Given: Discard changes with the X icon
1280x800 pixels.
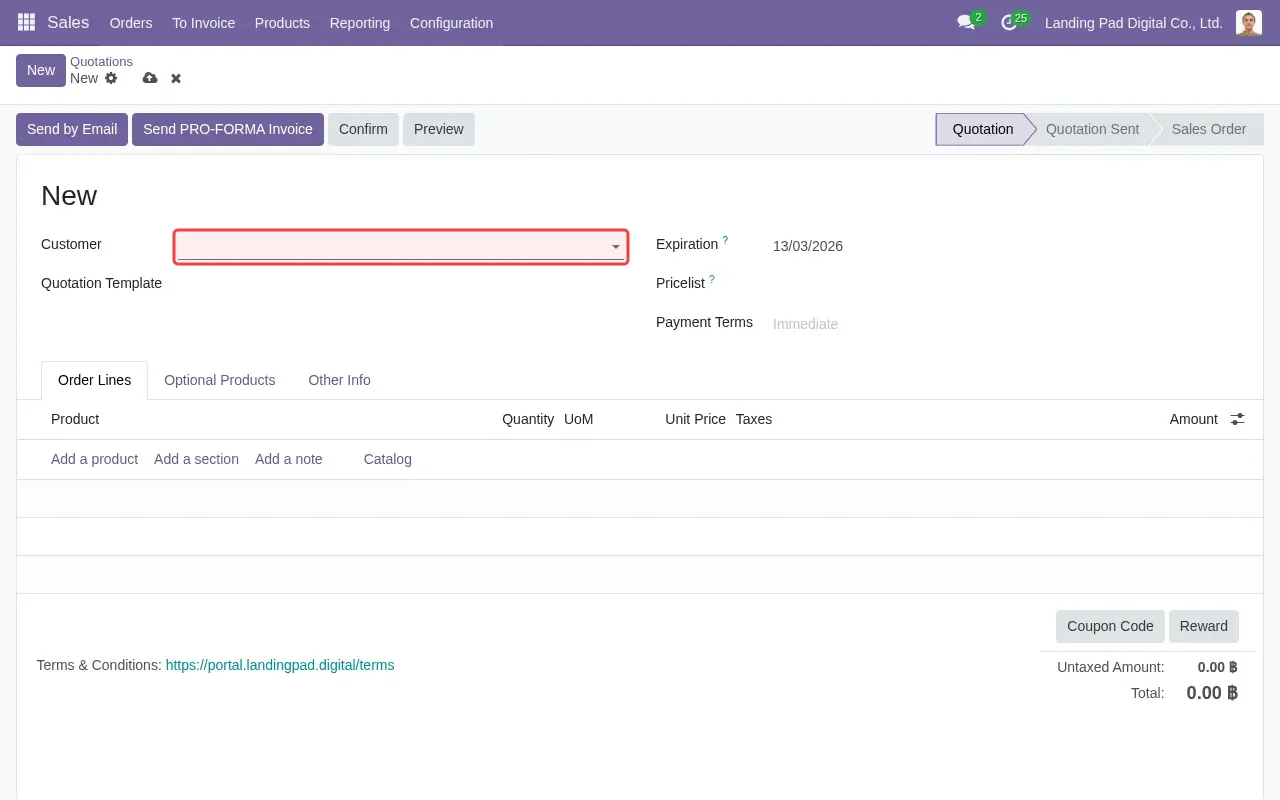Looking at the screenshot, I should tap(175, 78).
